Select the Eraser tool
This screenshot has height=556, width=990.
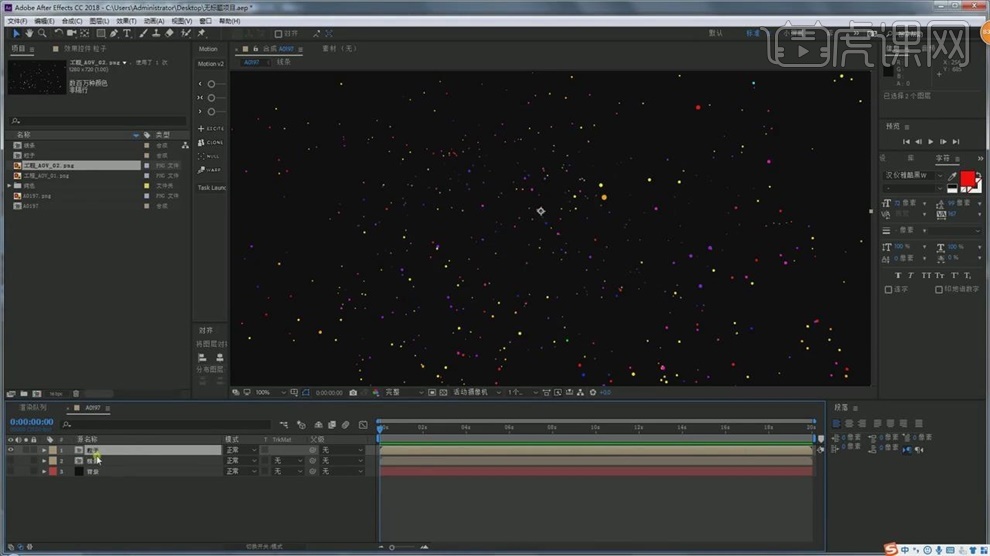169,33
